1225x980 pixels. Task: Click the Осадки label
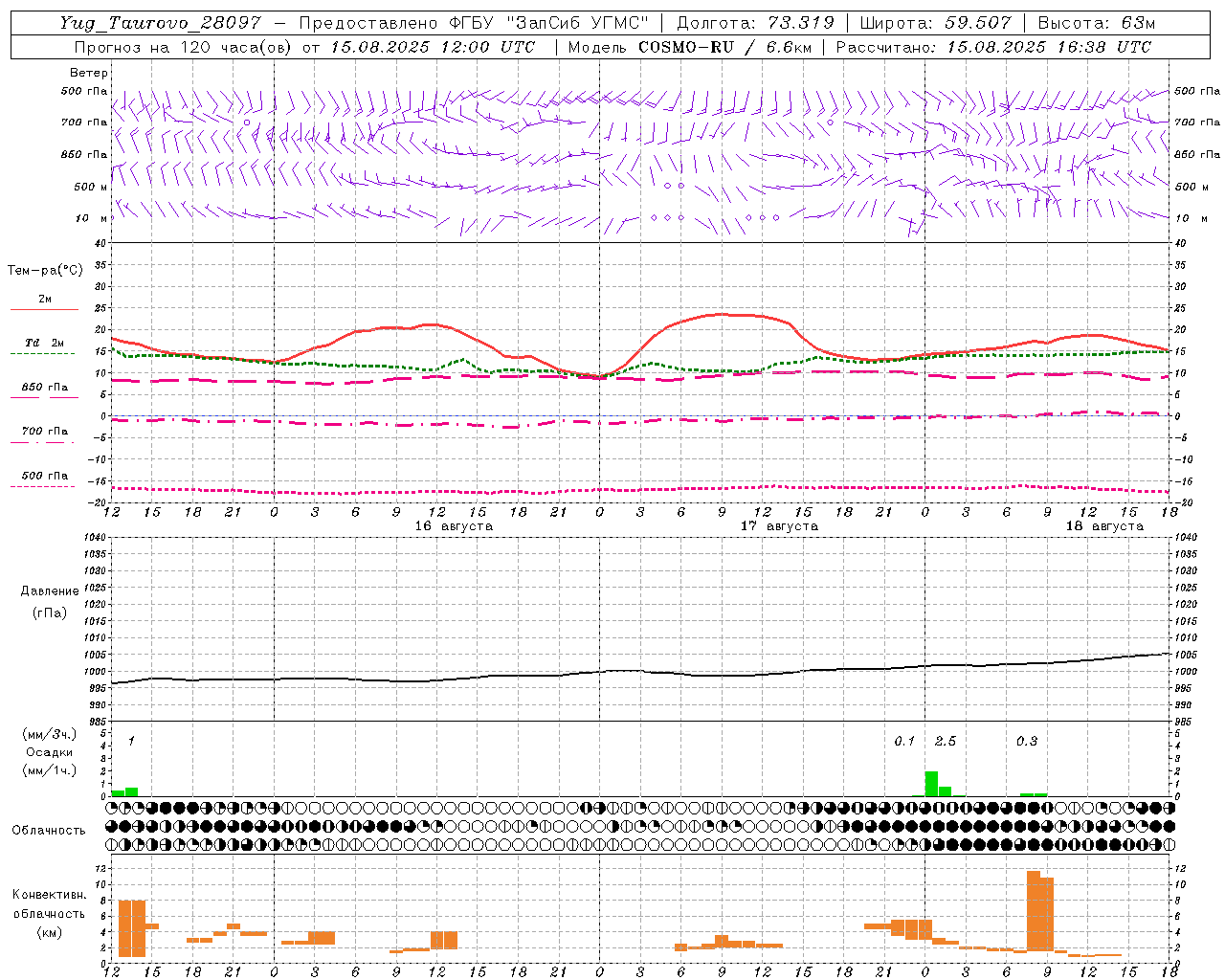point(49,752)
